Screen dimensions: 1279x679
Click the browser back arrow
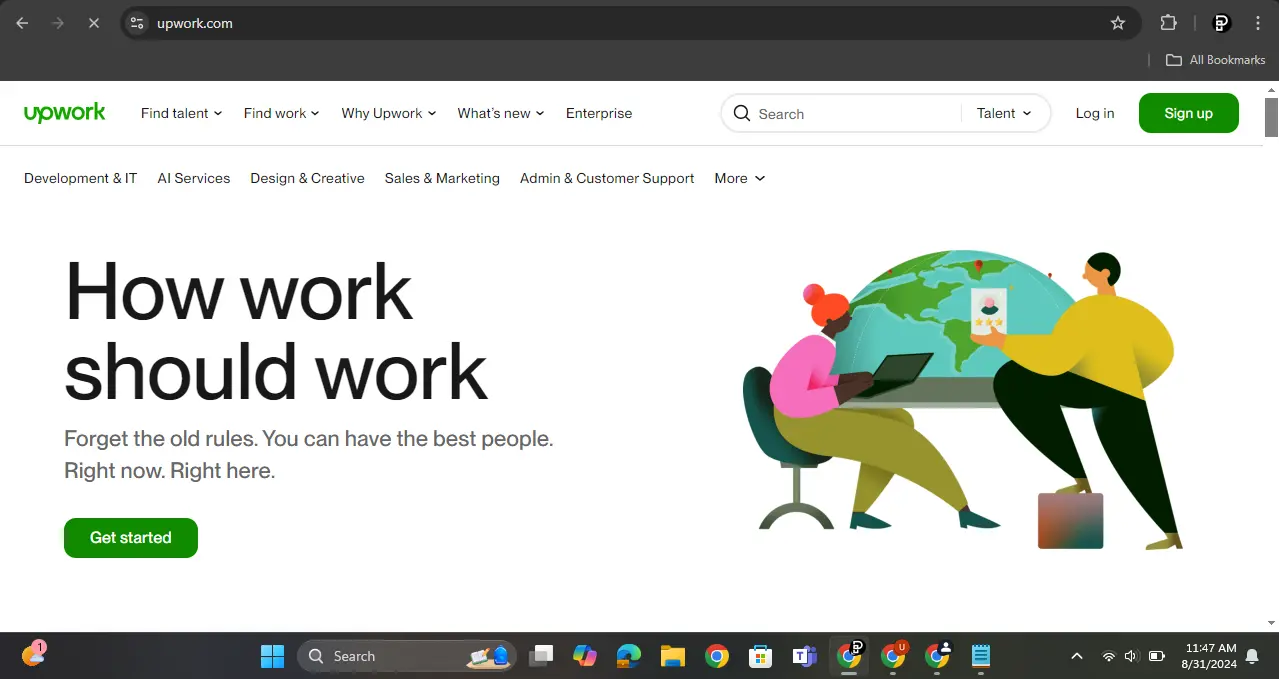(x=22, y=23)
